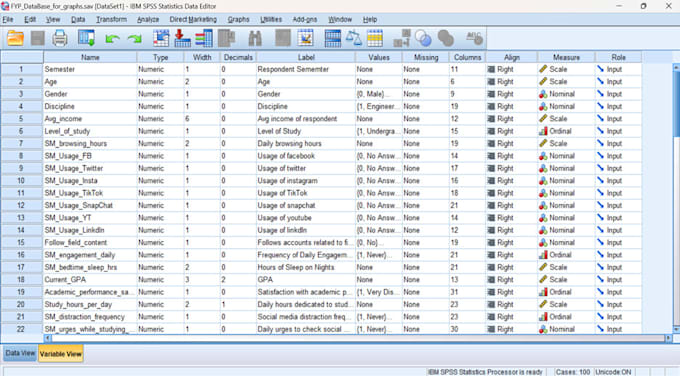The height and width of the screenshot is (376, 680).
Task: Click the Value Labels toolbar icon
Action: tap(402, 39)
